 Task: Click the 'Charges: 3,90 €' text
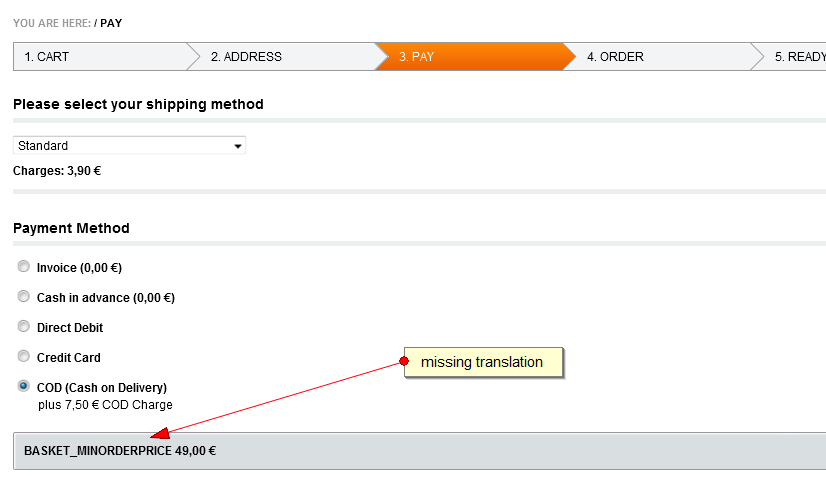coord(57,171)
